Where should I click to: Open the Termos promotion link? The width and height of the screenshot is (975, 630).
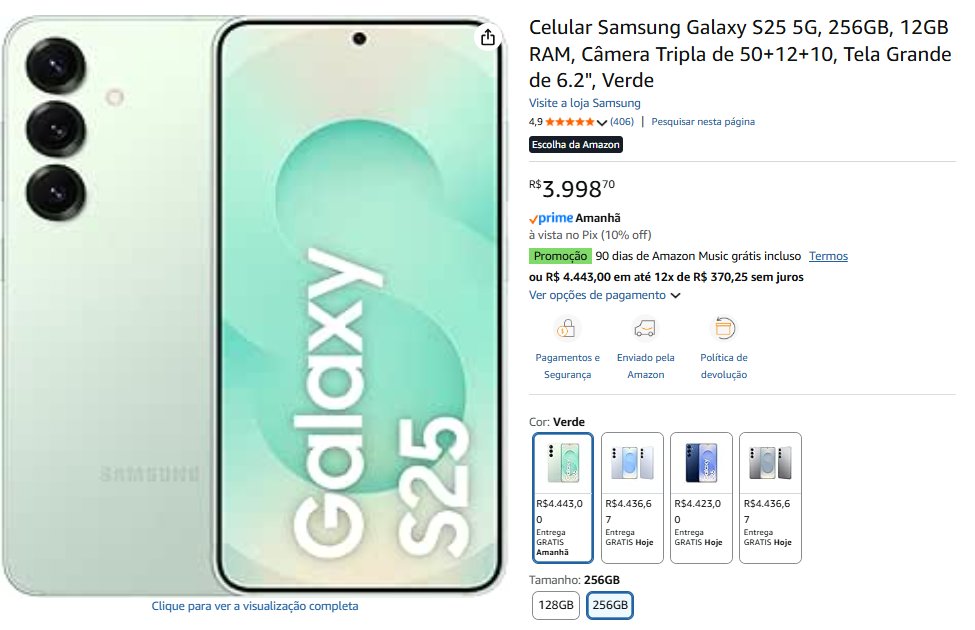click(x=828, y=256)
